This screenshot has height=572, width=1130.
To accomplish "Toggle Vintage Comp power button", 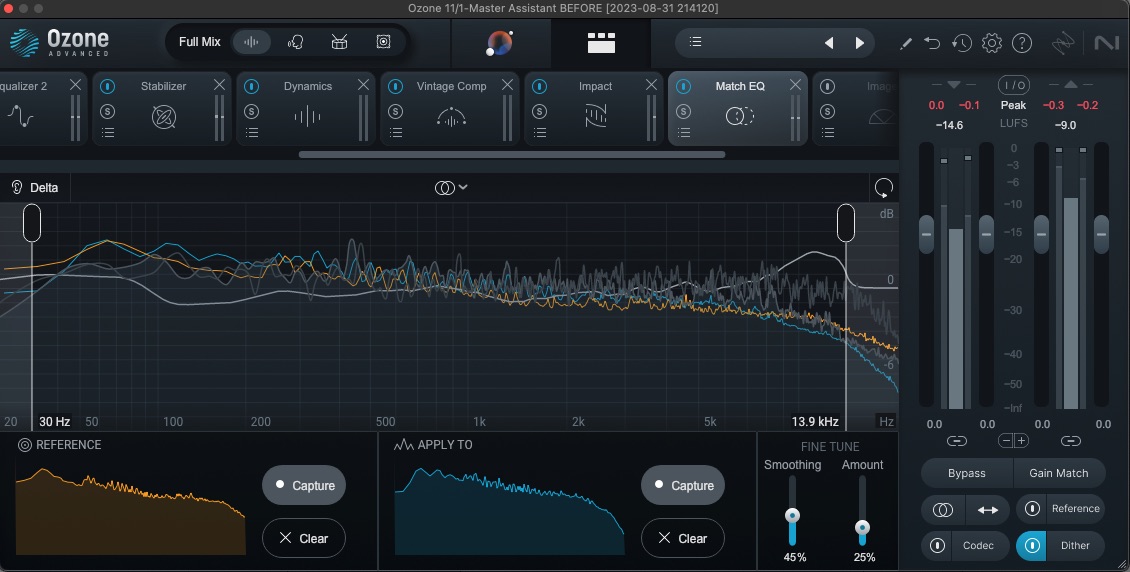I will click(x=396, y=86).
